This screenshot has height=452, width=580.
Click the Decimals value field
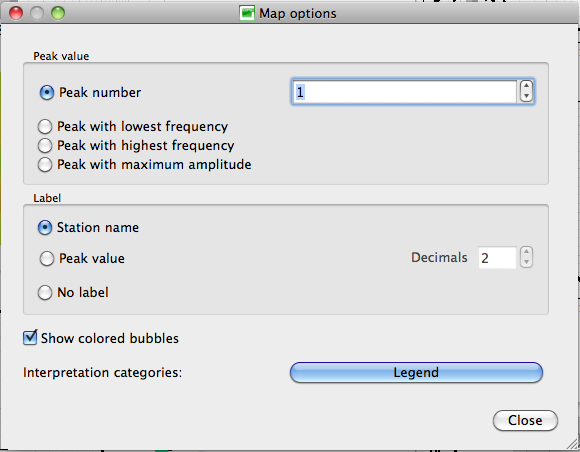(497, 257)
